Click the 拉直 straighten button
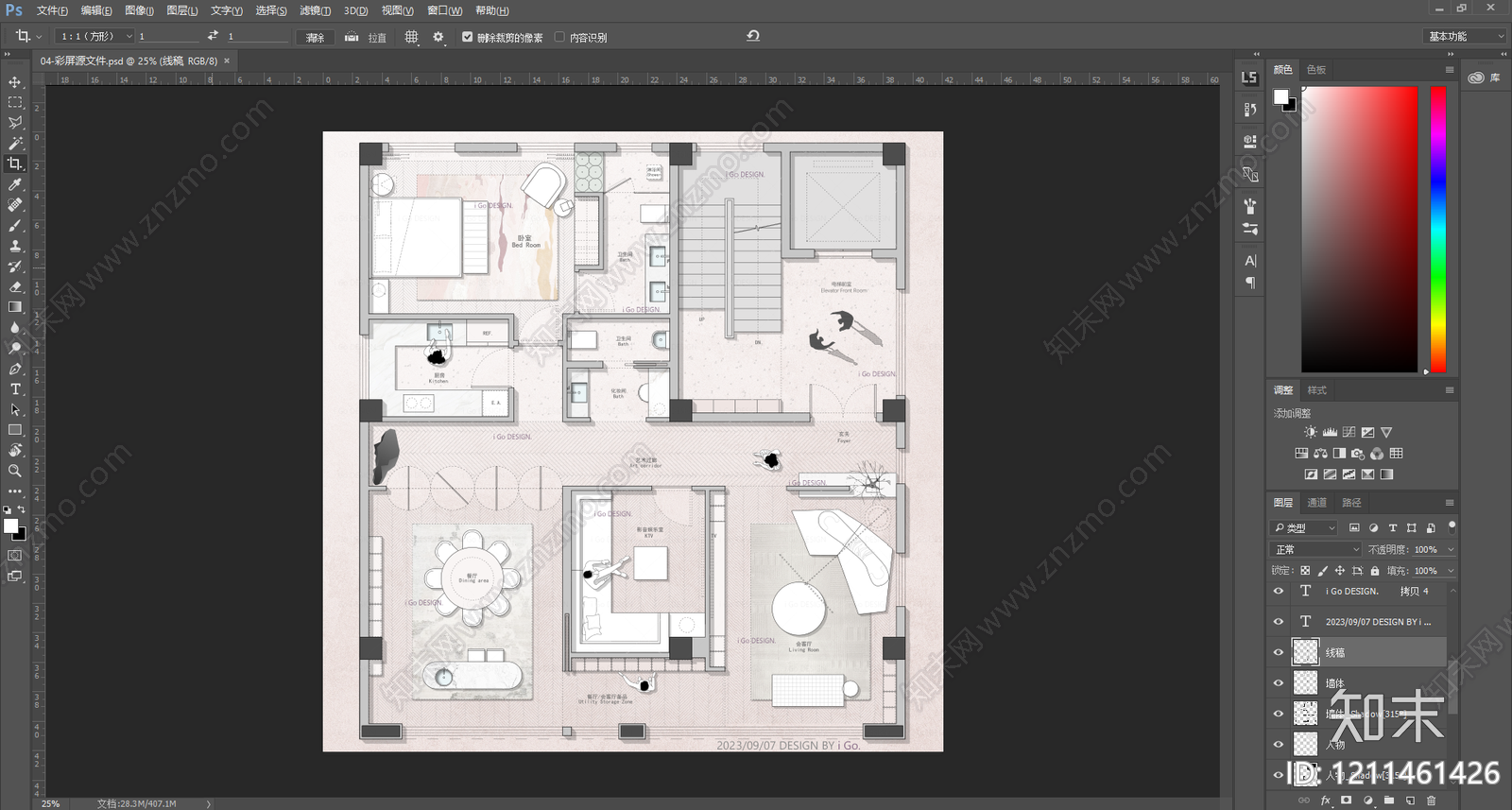The height and width of the screenshot is (810, 1512). [367, 37]
